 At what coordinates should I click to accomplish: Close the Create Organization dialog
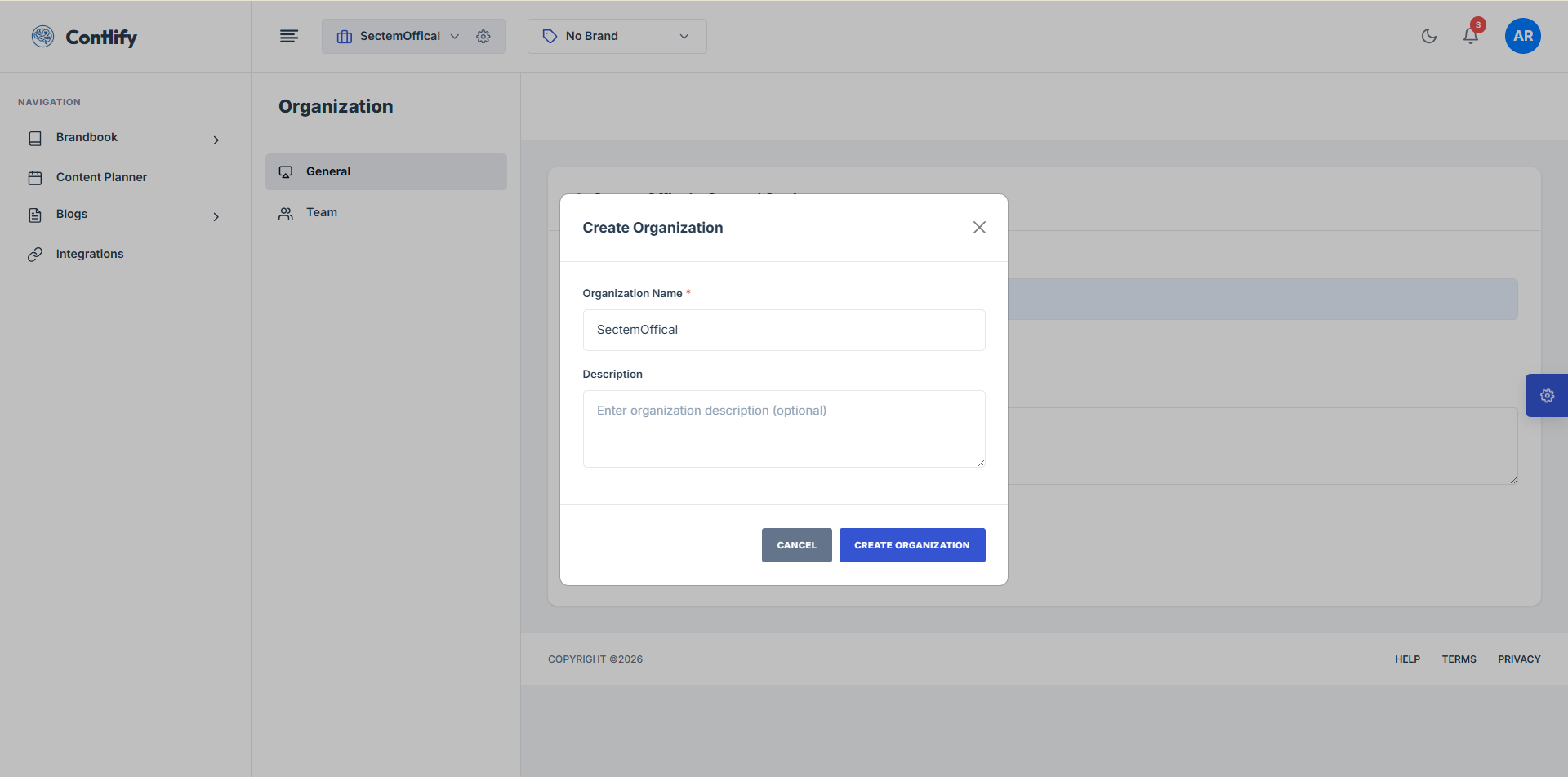[x=979, y=228]
